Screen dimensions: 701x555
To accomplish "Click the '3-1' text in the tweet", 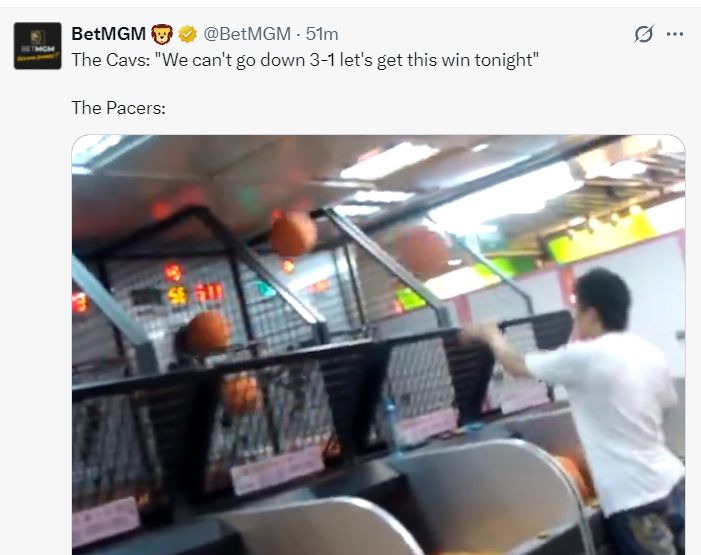I will click(x=322, y=60).
